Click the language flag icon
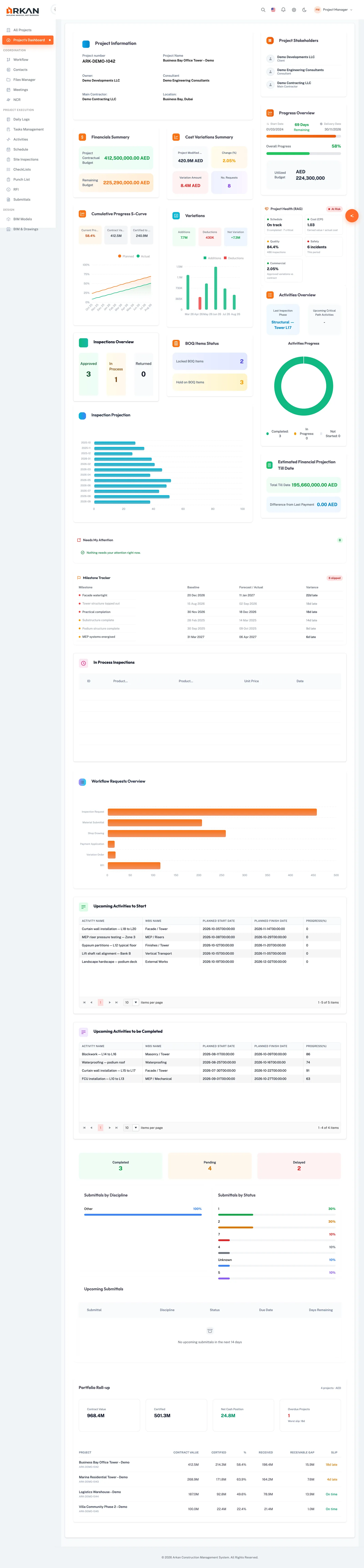 click(x=273, y=10)
